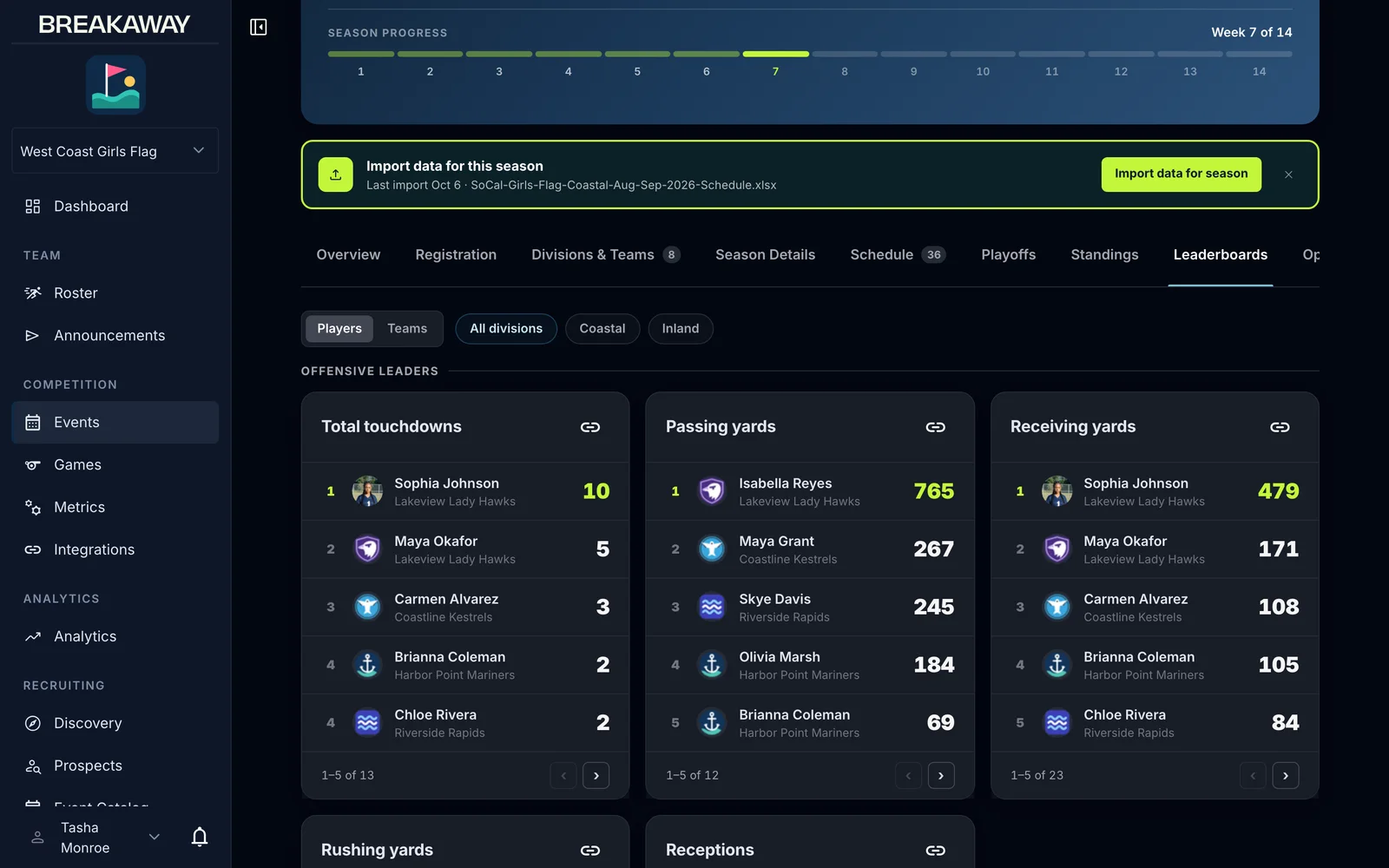Filter by All divisions
The image size is (1389, 868).
coord(506,328)
